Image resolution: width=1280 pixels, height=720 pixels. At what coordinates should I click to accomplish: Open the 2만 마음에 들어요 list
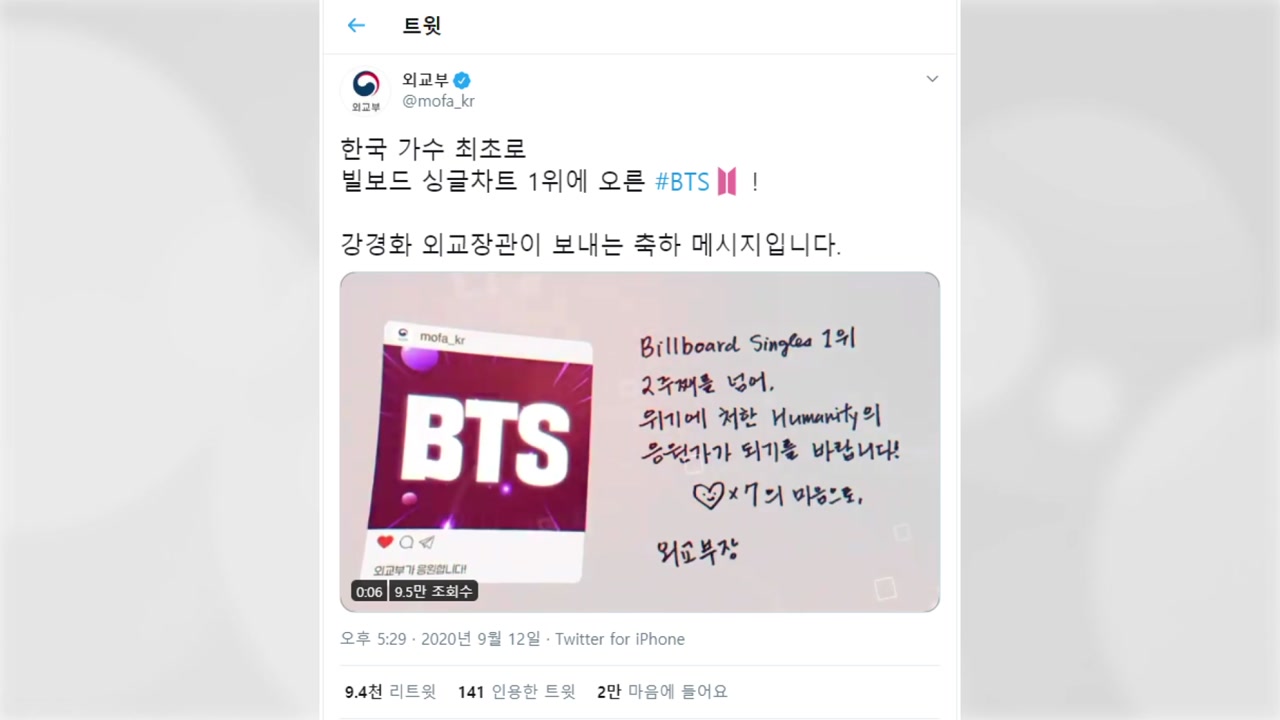tap(662, 691)
